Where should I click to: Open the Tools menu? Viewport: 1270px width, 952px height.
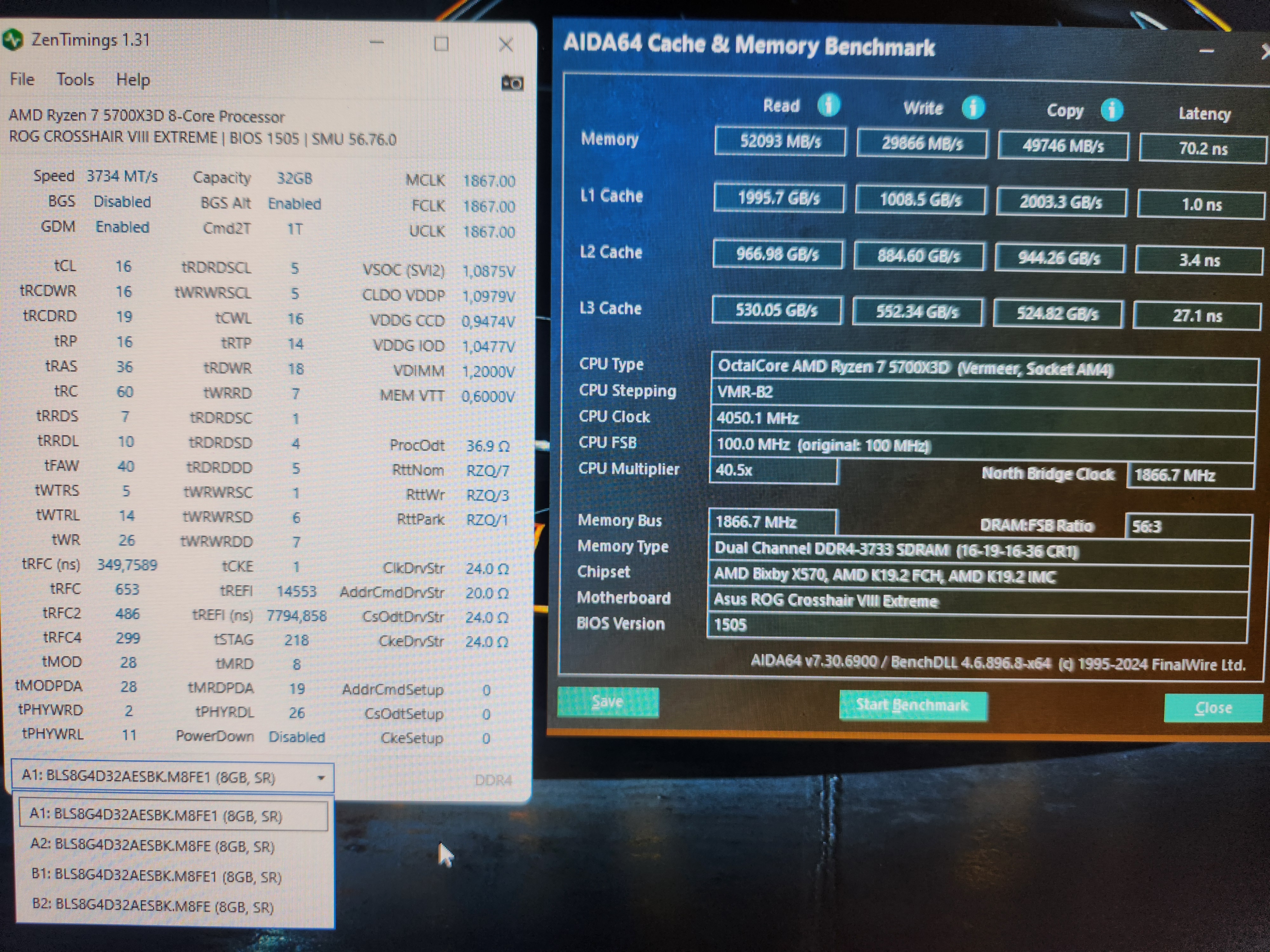75,79
